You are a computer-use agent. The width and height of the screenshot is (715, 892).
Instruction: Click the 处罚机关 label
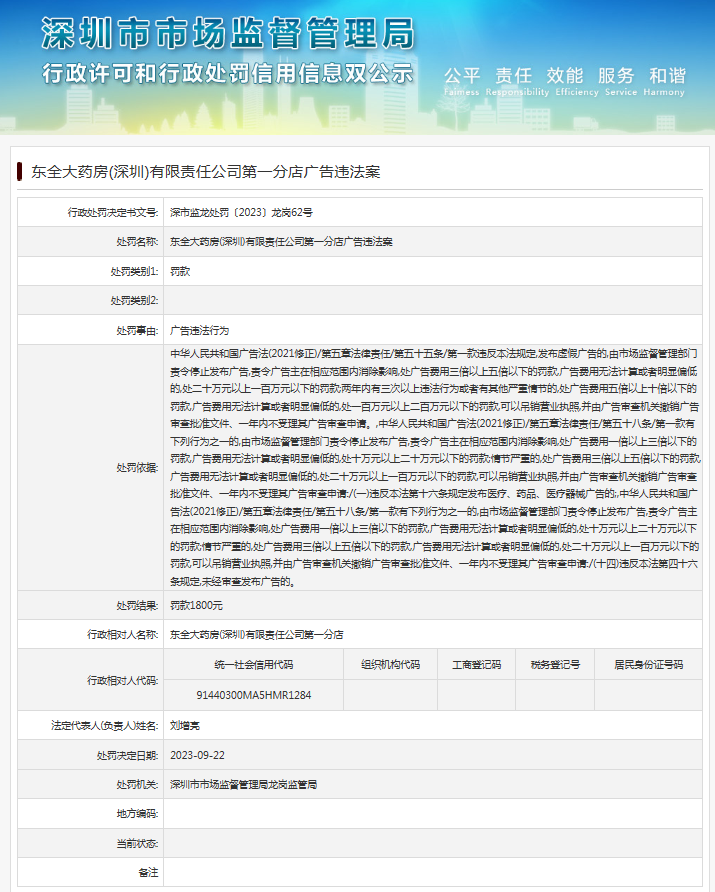pos(137,784)
